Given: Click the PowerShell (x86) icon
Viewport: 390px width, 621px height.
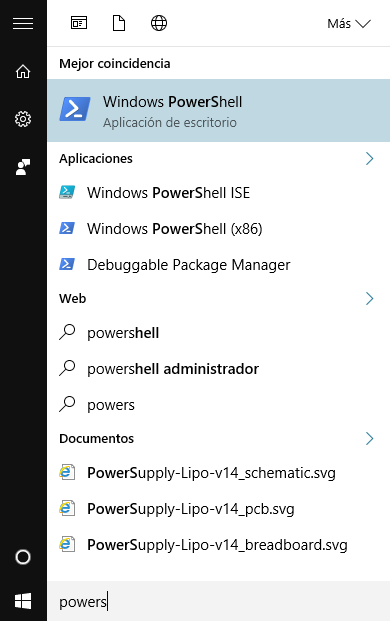Looking at the screenshot, I should click(67, 228).
